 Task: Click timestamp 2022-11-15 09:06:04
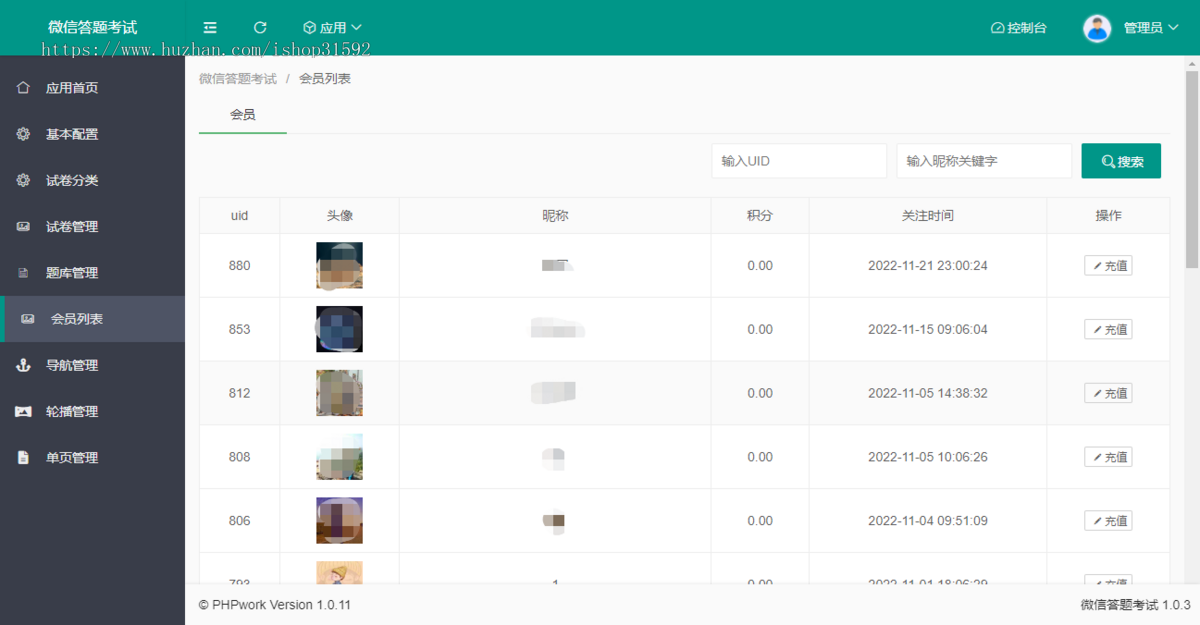point(928,329)
